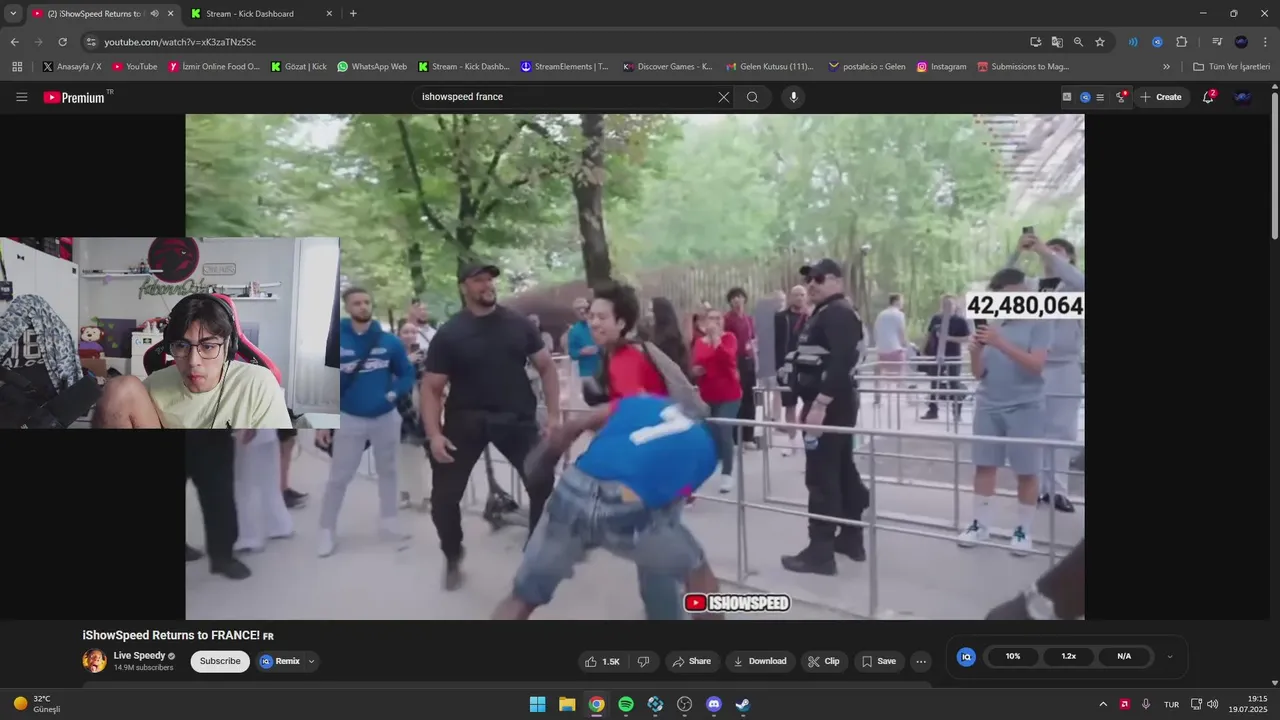Click the address bar URL
1280x720 pixels.
click(x=180, y=42)
